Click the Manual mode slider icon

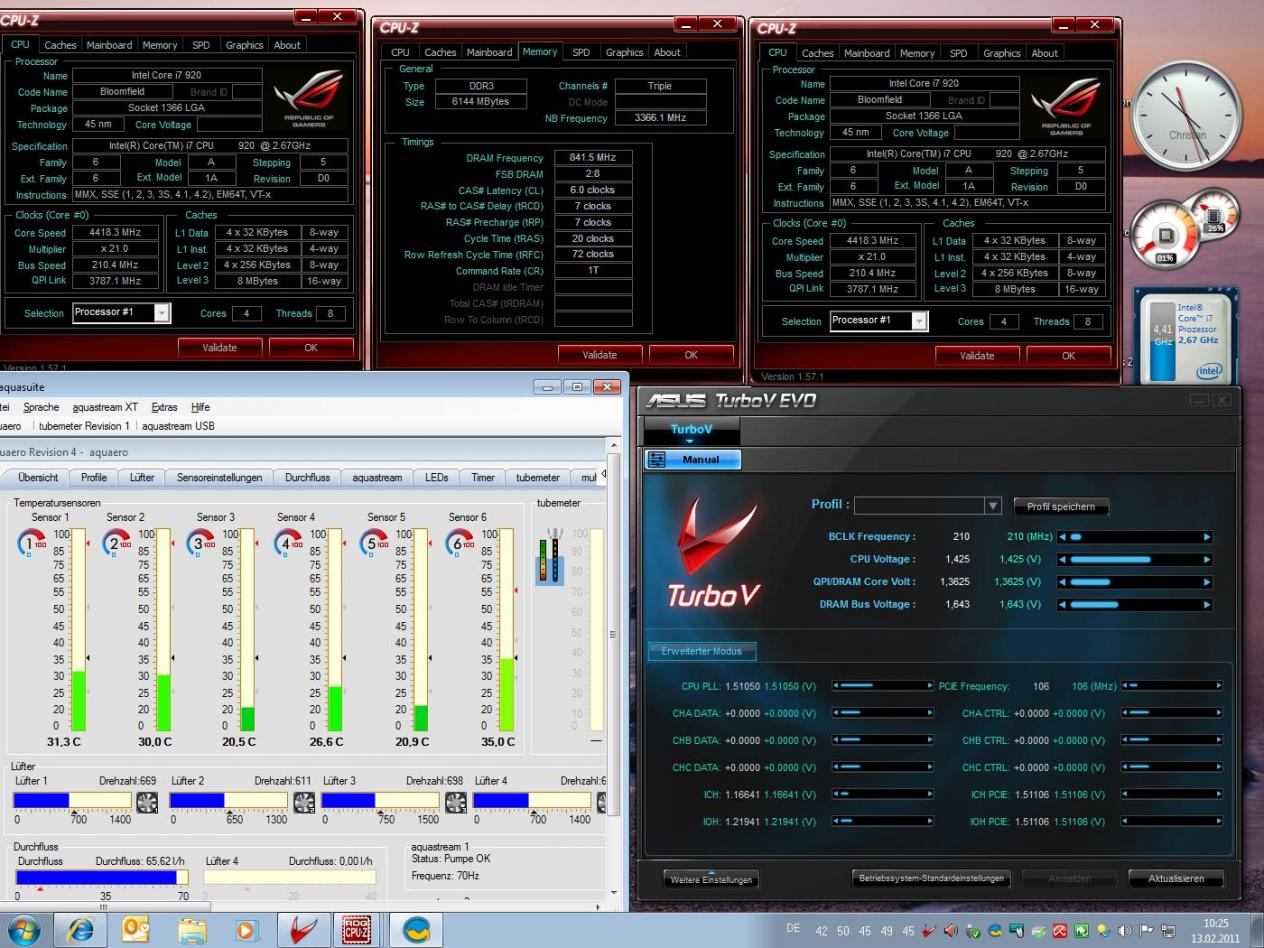pyautogui.click(x=658, y=460)
